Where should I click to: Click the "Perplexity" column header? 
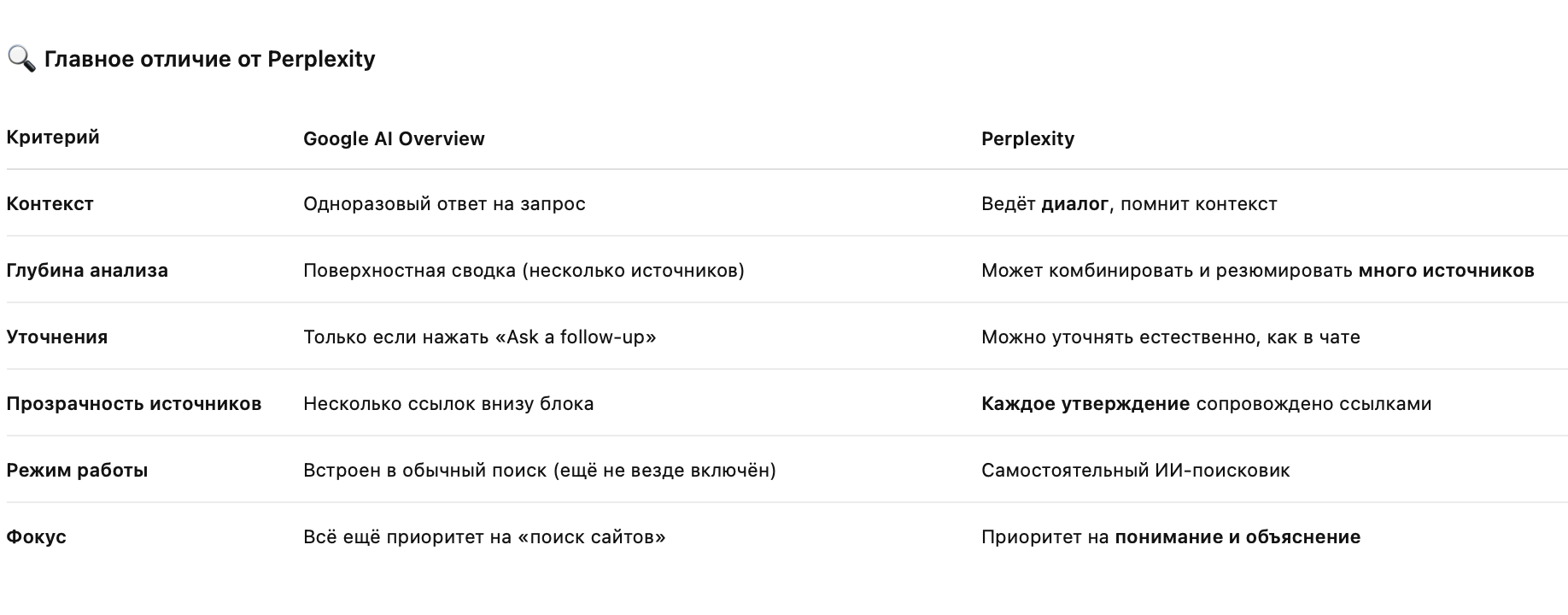coord(1027,139)
